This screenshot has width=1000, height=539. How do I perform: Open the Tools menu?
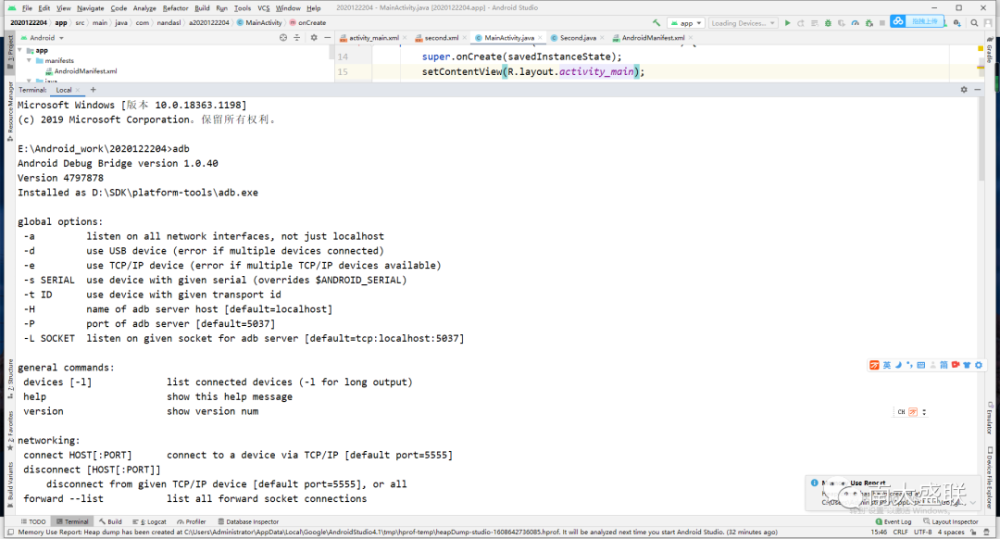click(242, 8)
